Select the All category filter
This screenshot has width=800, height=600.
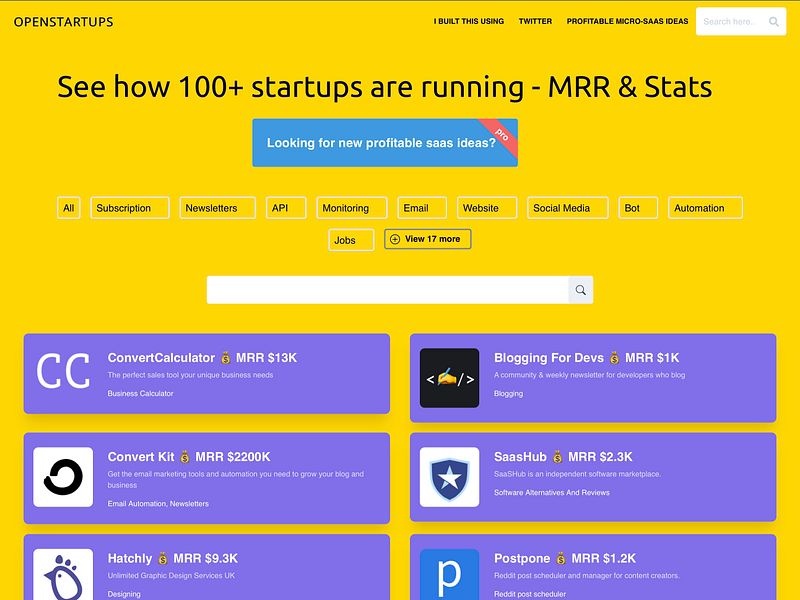pyautogui.click(x=68, y=208)
